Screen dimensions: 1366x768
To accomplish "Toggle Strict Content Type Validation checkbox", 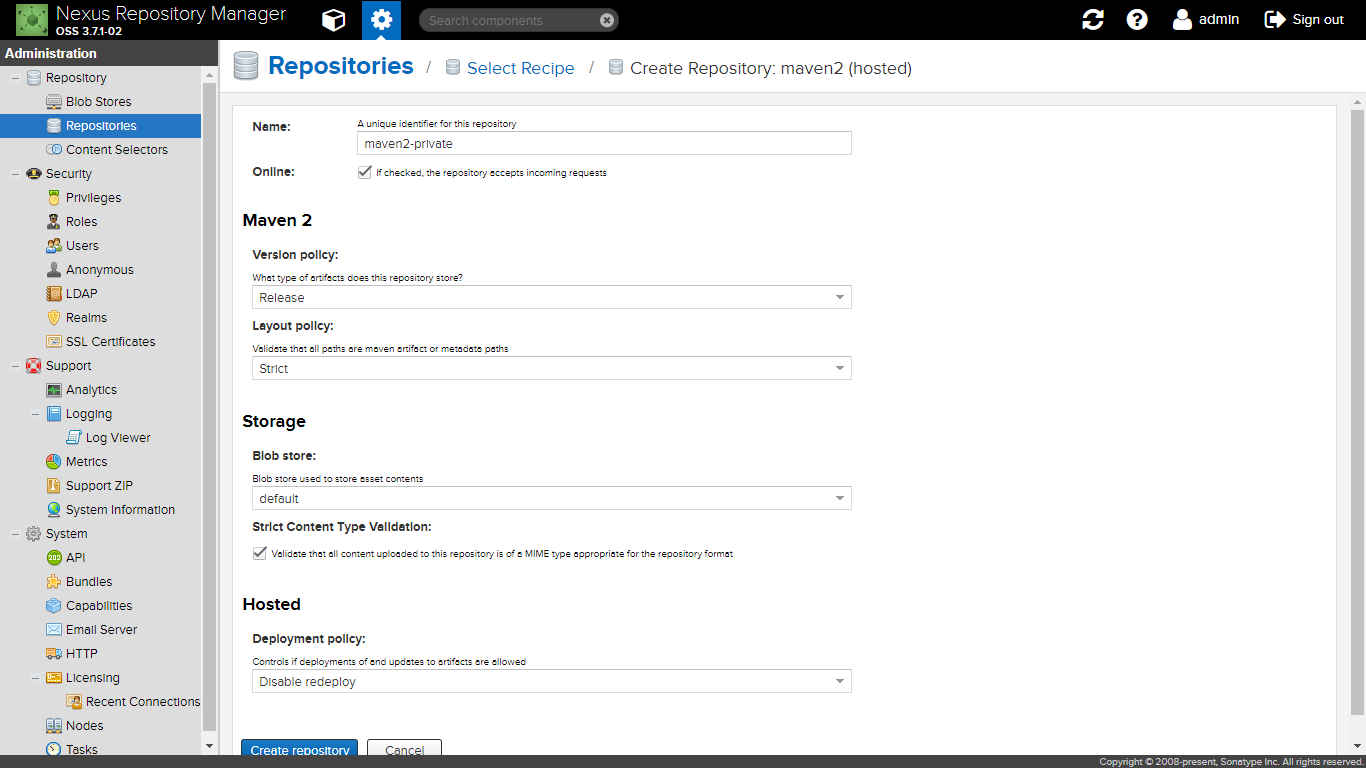I will click(x=260, y=553).
